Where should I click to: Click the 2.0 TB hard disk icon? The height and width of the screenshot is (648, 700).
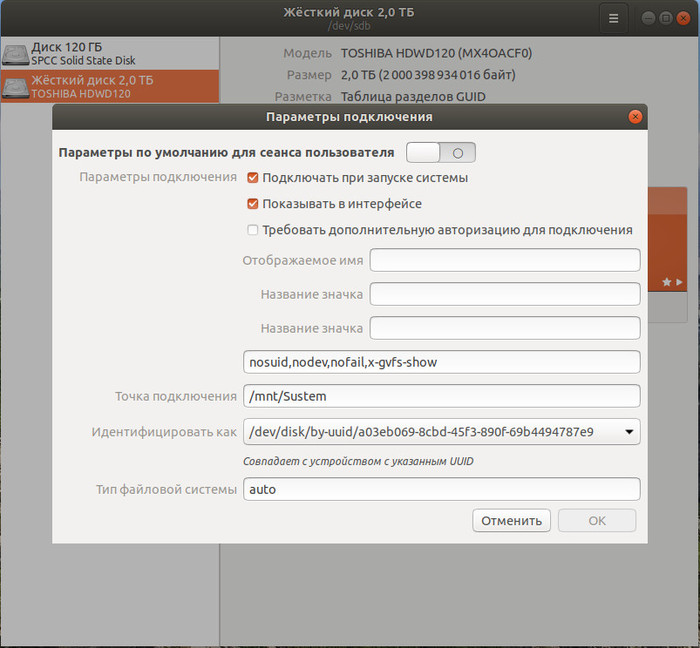pyautogui.click(x=15, y=87)
